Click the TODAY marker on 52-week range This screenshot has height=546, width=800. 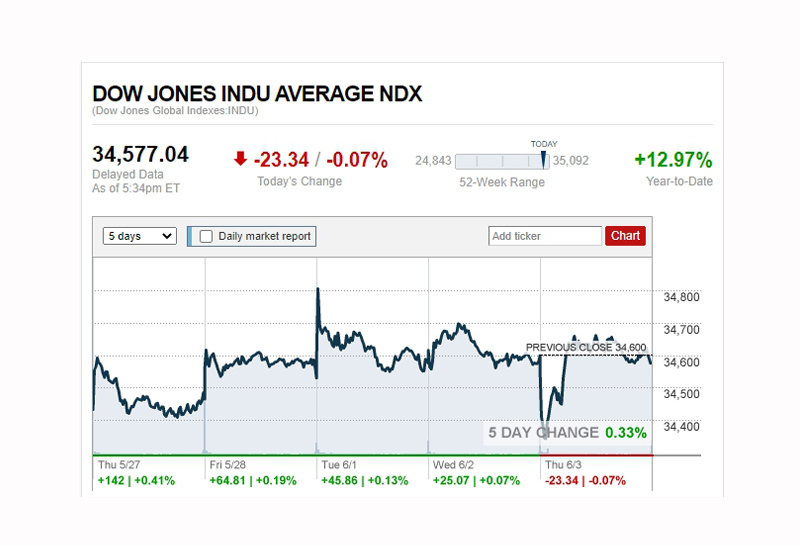[544, 159]
